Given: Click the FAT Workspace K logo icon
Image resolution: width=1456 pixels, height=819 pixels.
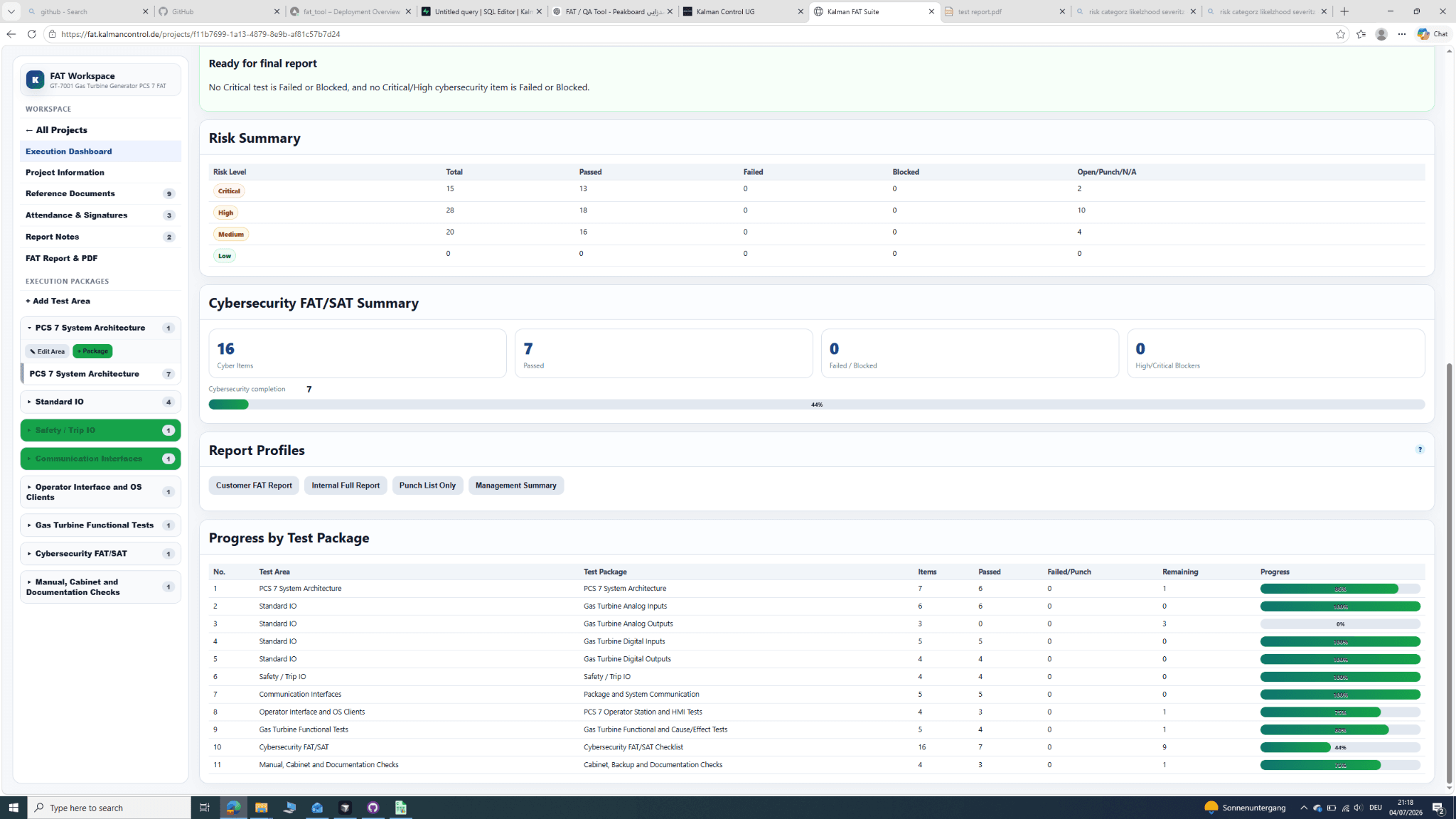Looking at the screenshot, I should click(x=35, y=80).
